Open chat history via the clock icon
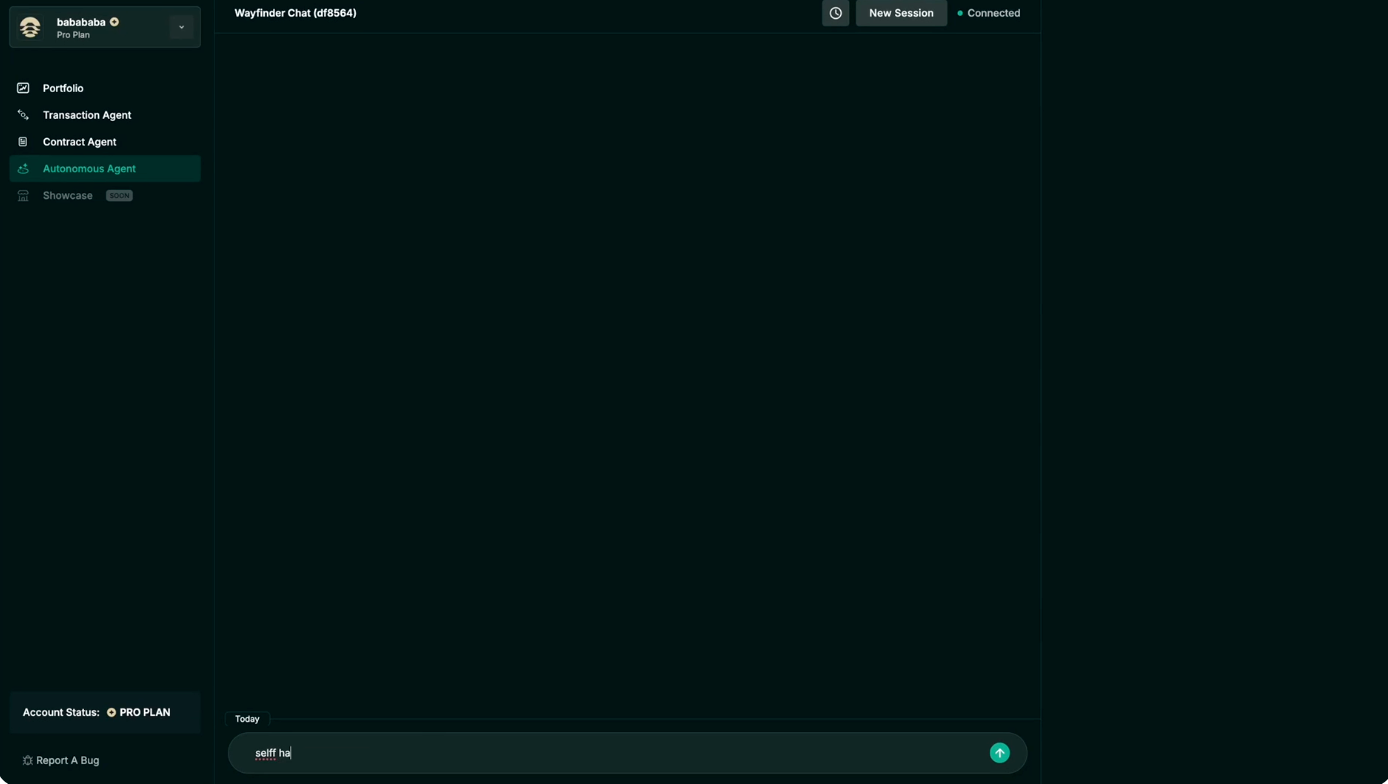The width and height of the screenshot is (1388, 784). pos(835,13)
